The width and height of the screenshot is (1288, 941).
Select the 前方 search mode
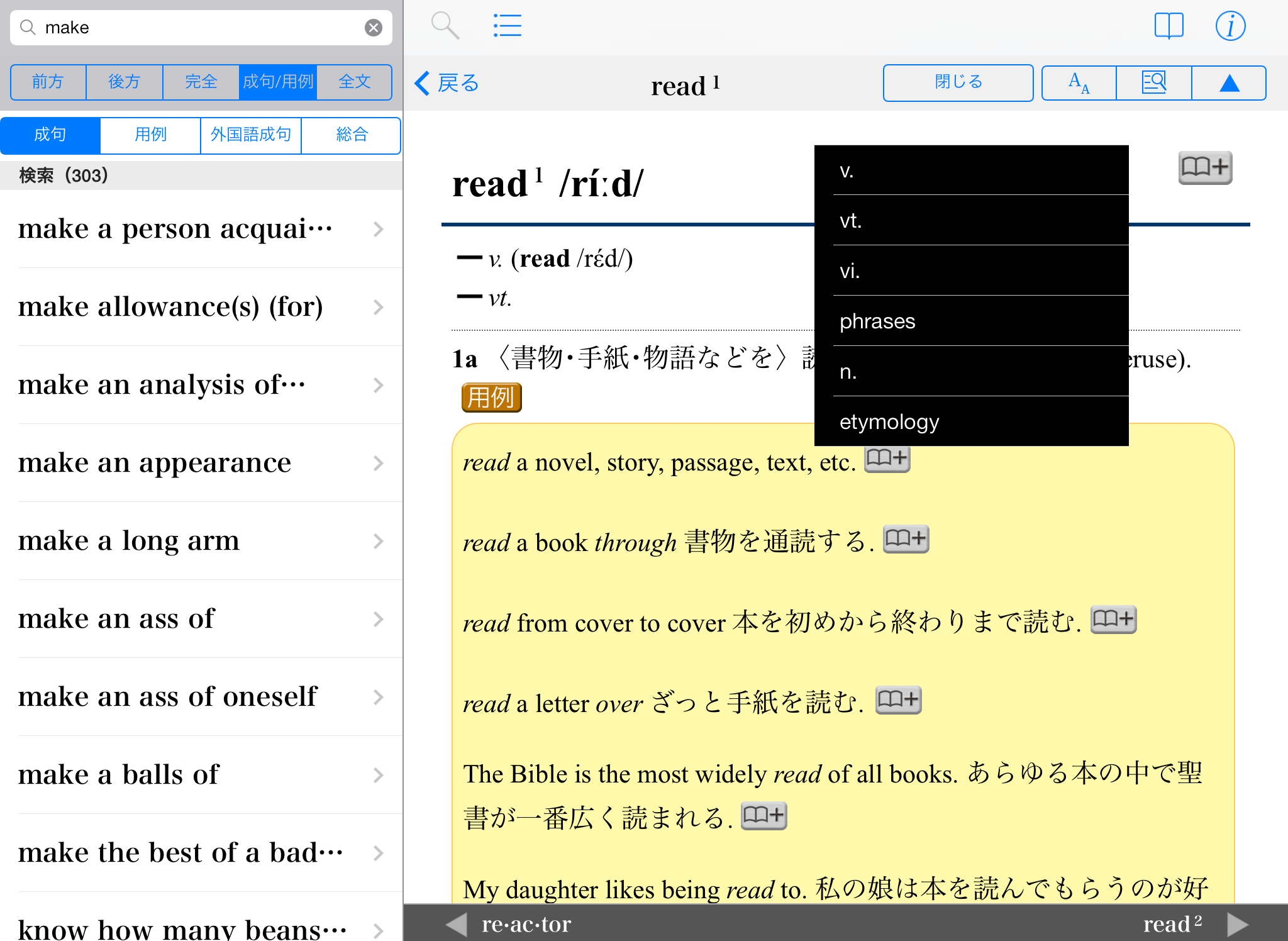point(48,82)
